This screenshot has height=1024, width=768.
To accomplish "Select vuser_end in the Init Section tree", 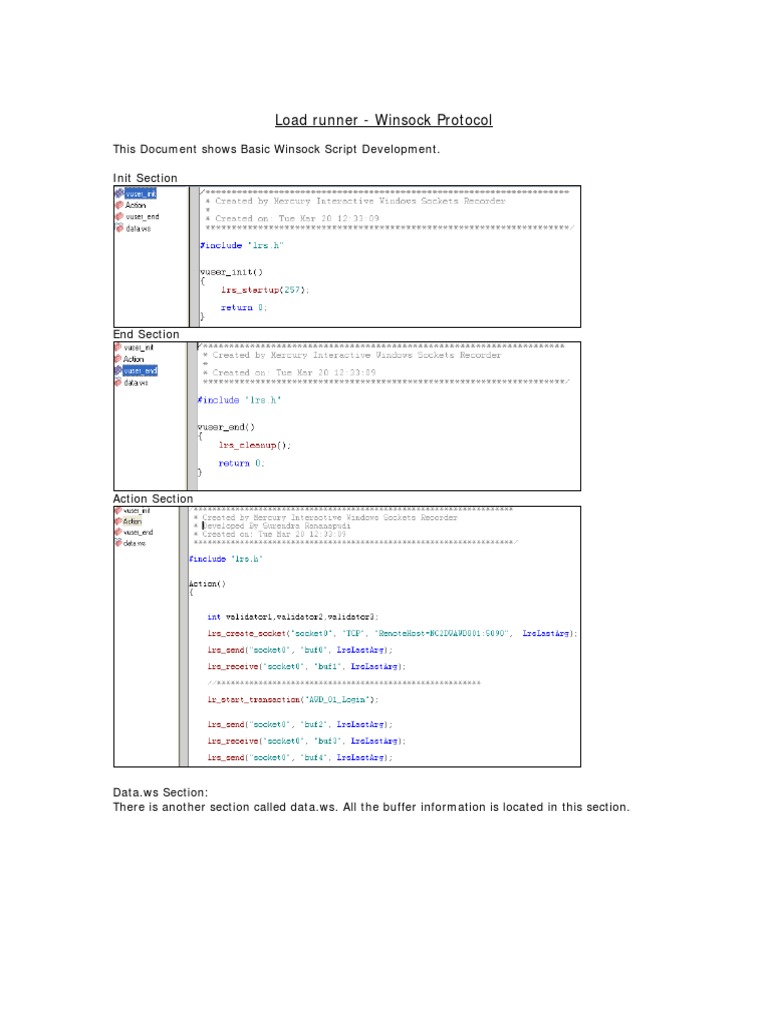I will pos(142,217).
